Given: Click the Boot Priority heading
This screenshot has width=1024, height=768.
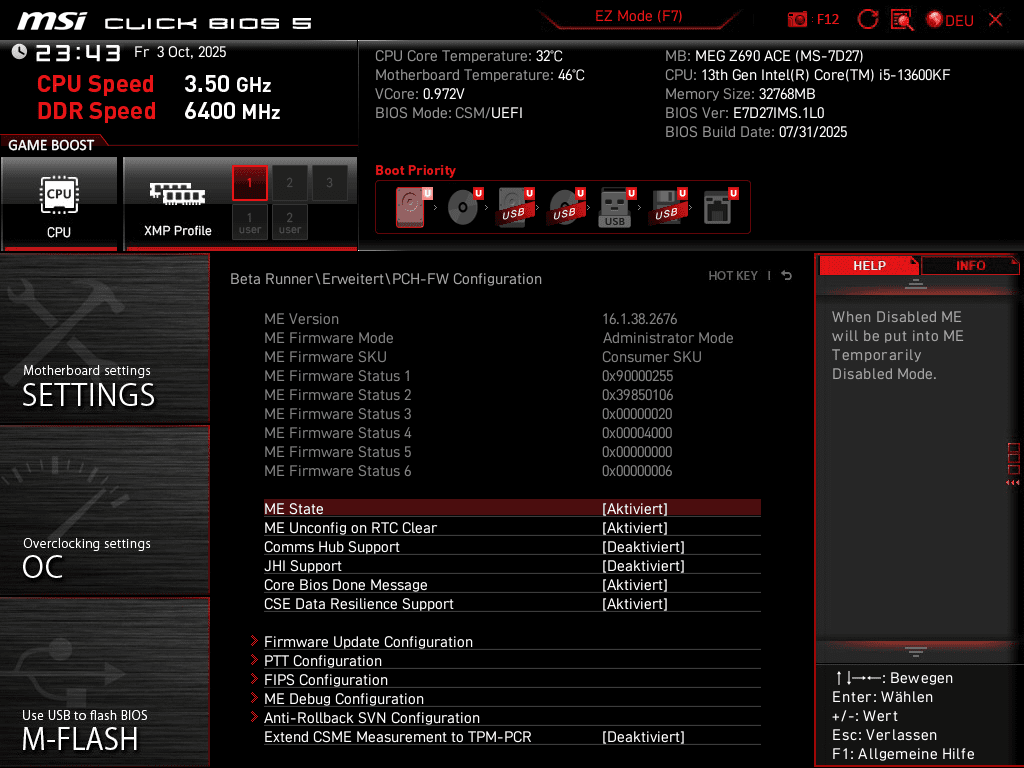Looking at the screenshot, I should coord(415,170).
